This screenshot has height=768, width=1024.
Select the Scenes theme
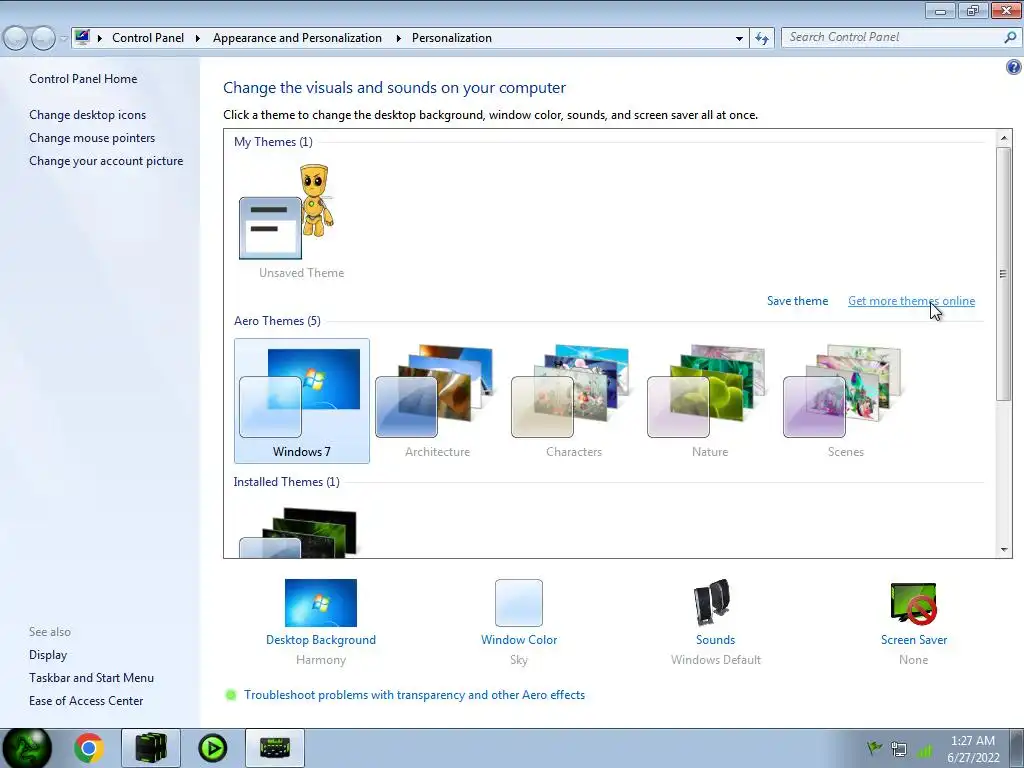point(845,401)
